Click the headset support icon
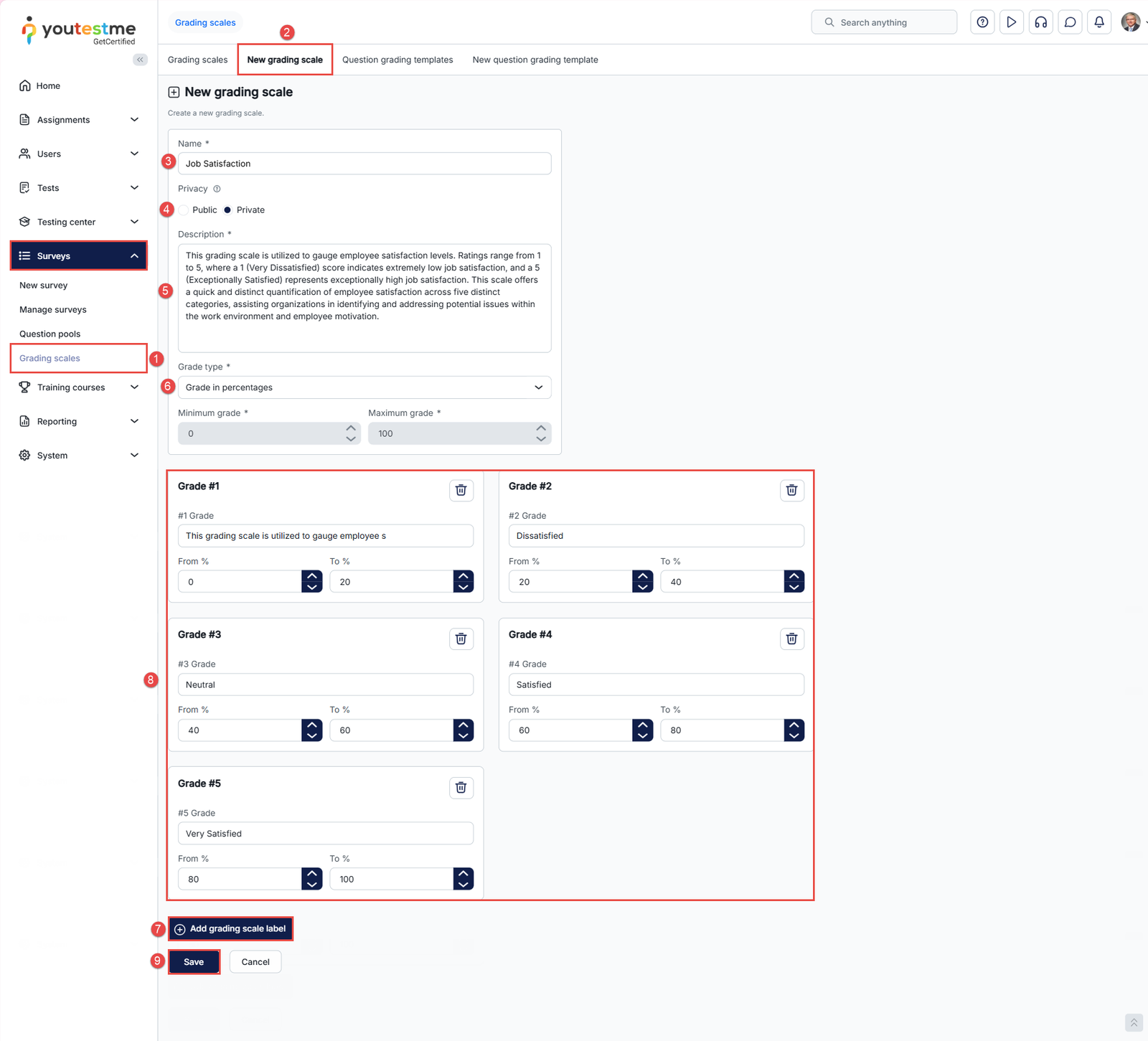The image size is (1148, 1041). click(x=1040, y=22)
